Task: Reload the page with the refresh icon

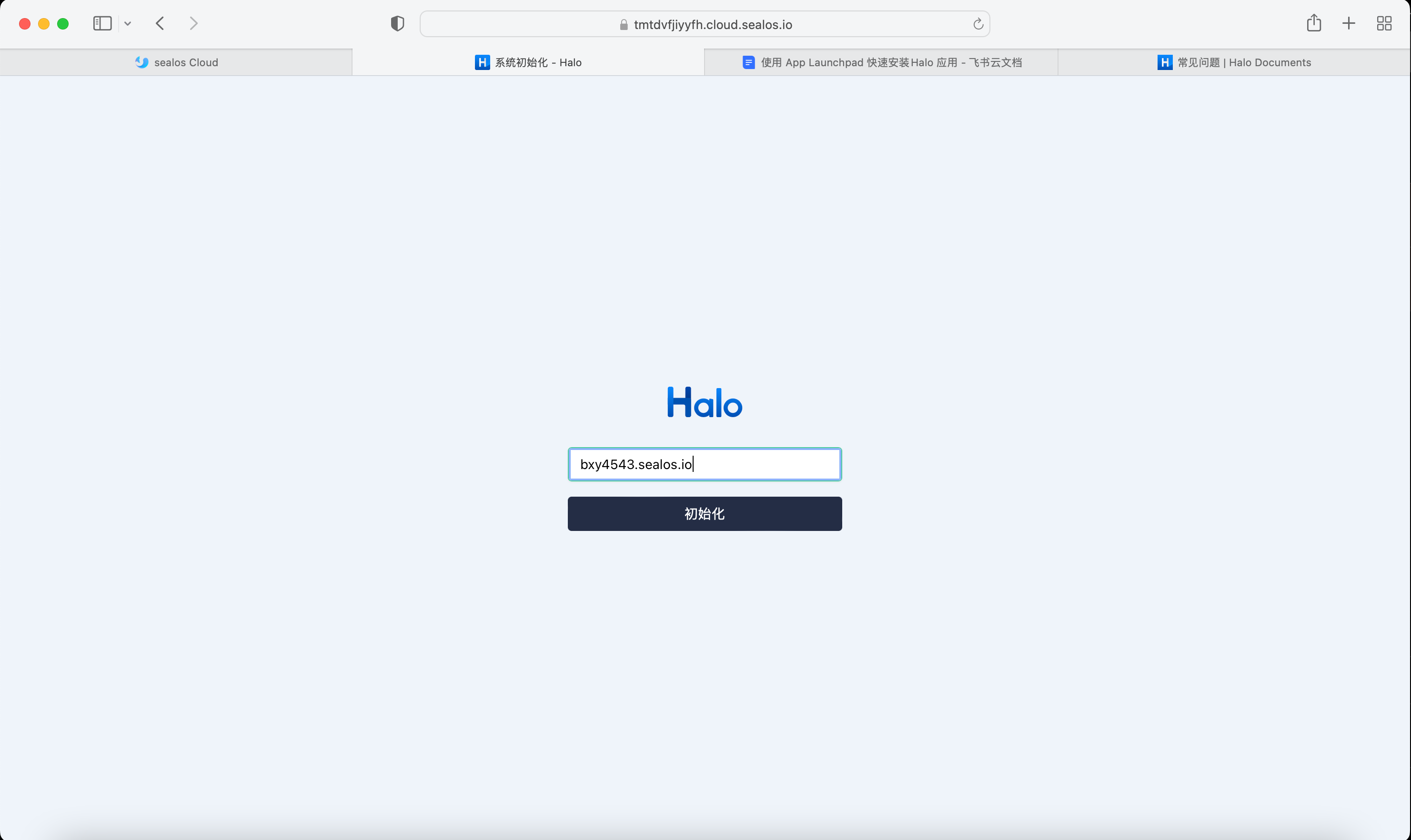Action: 978,24
